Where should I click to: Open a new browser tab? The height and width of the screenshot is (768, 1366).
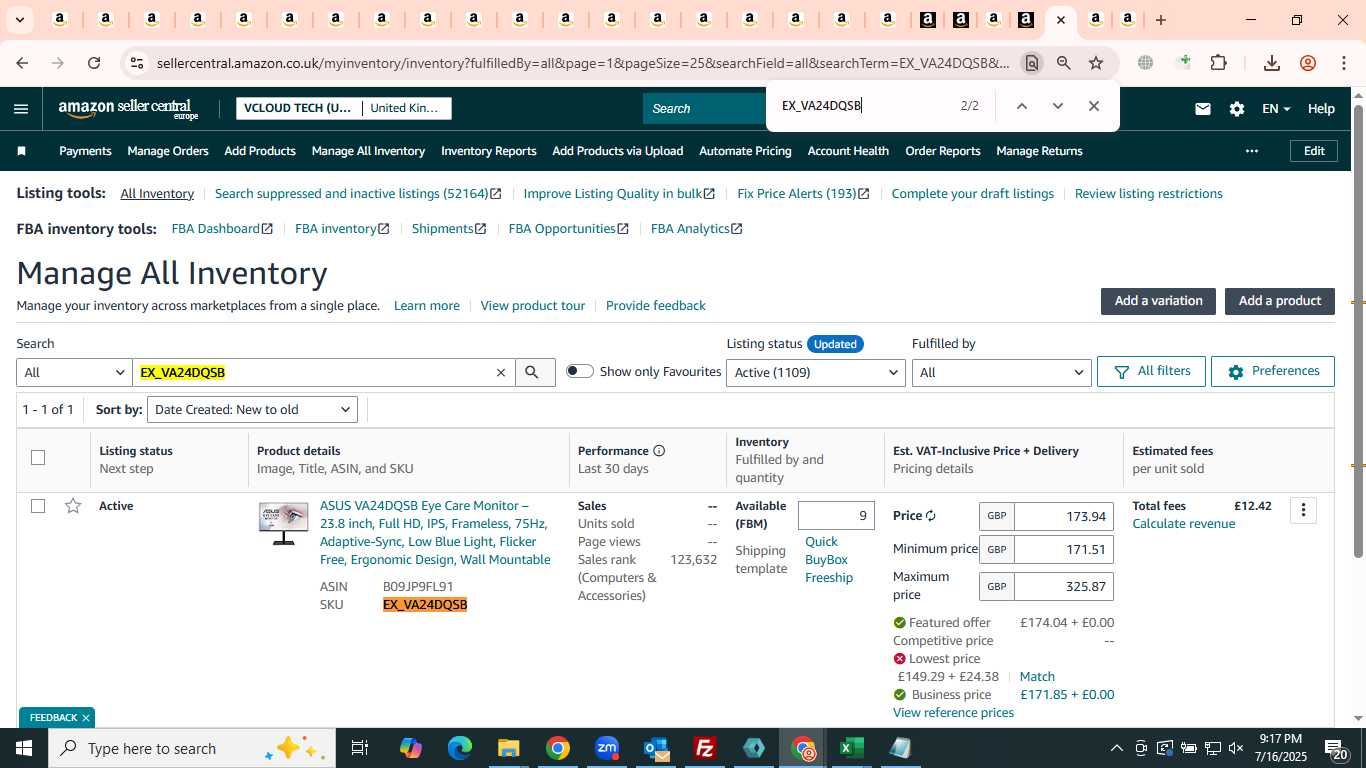pos(1160,20)
